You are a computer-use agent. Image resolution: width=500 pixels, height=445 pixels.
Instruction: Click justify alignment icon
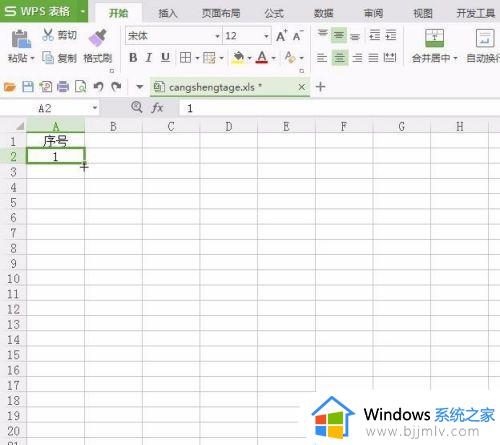click(373, 58)
